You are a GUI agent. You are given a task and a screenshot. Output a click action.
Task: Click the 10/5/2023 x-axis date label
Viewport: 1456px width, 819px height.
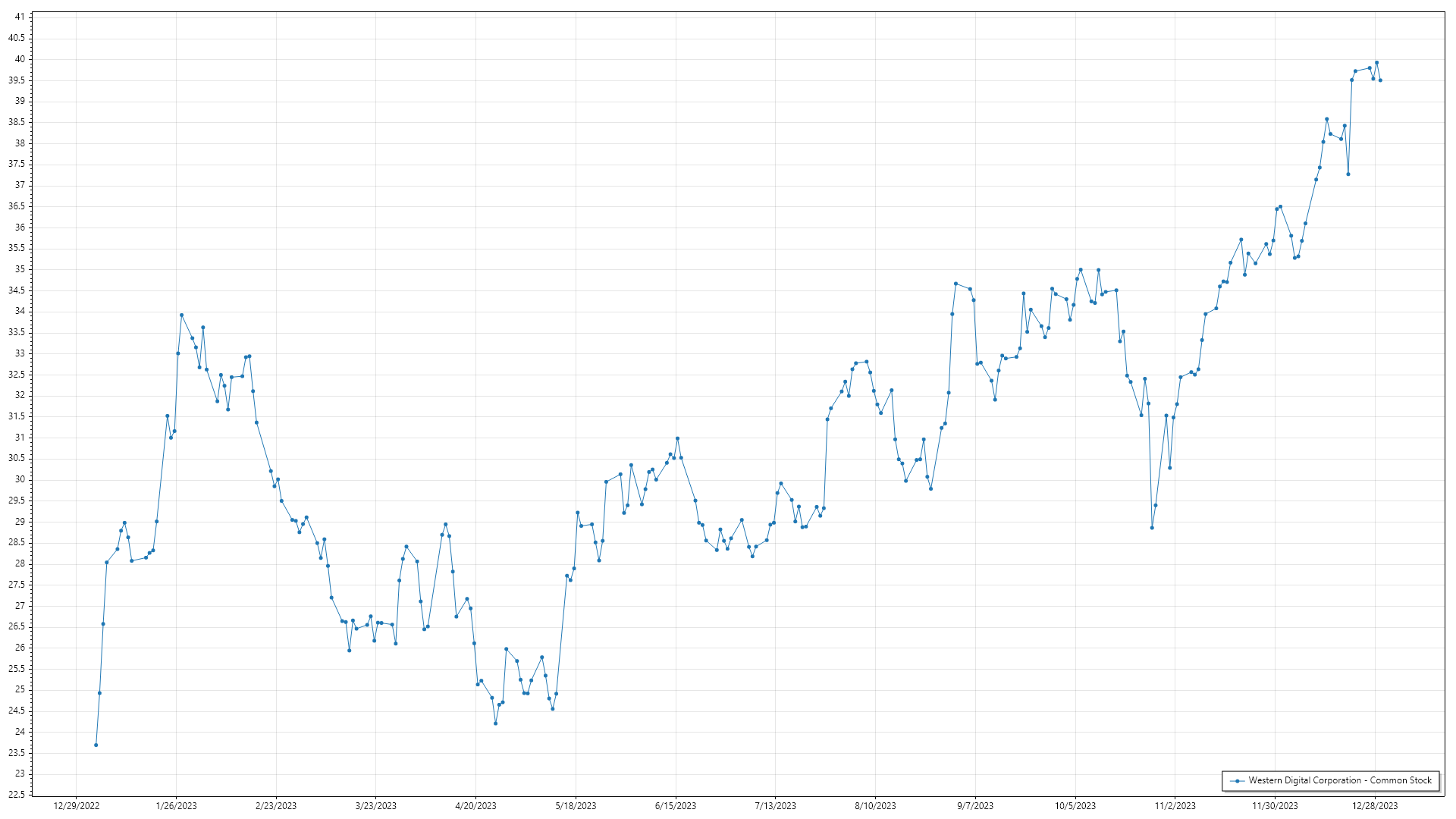tap(1075, 805)
